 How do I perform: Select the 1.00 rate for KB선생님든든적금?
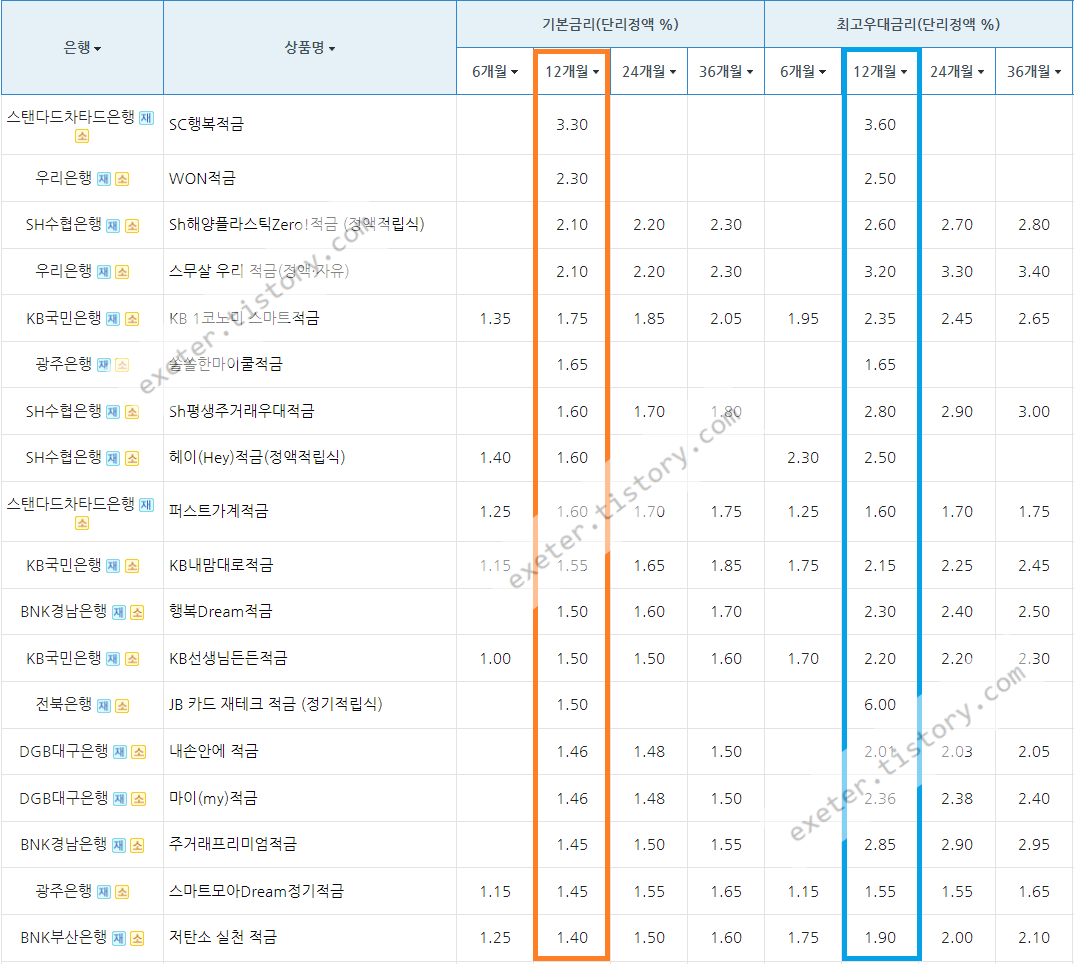495,658
